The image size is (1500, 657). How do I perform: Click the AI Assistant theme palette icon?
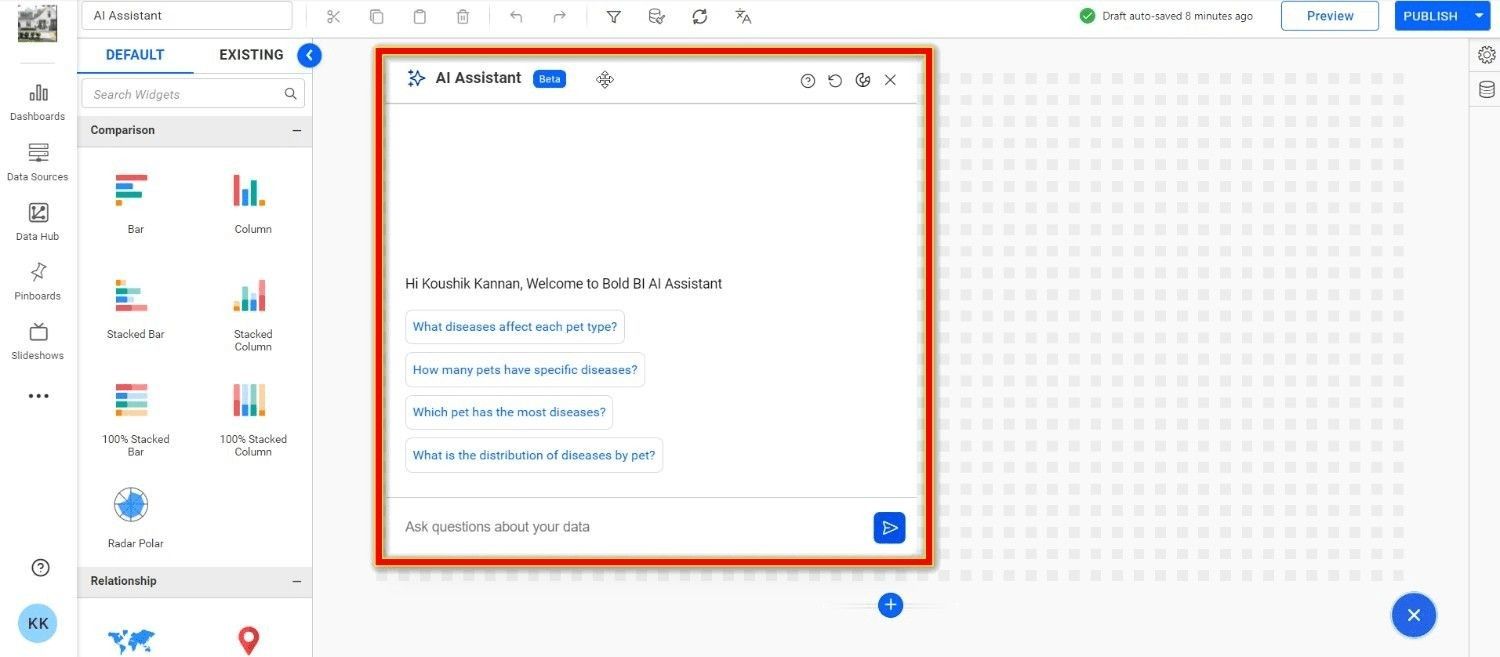[x=863, y=80]
